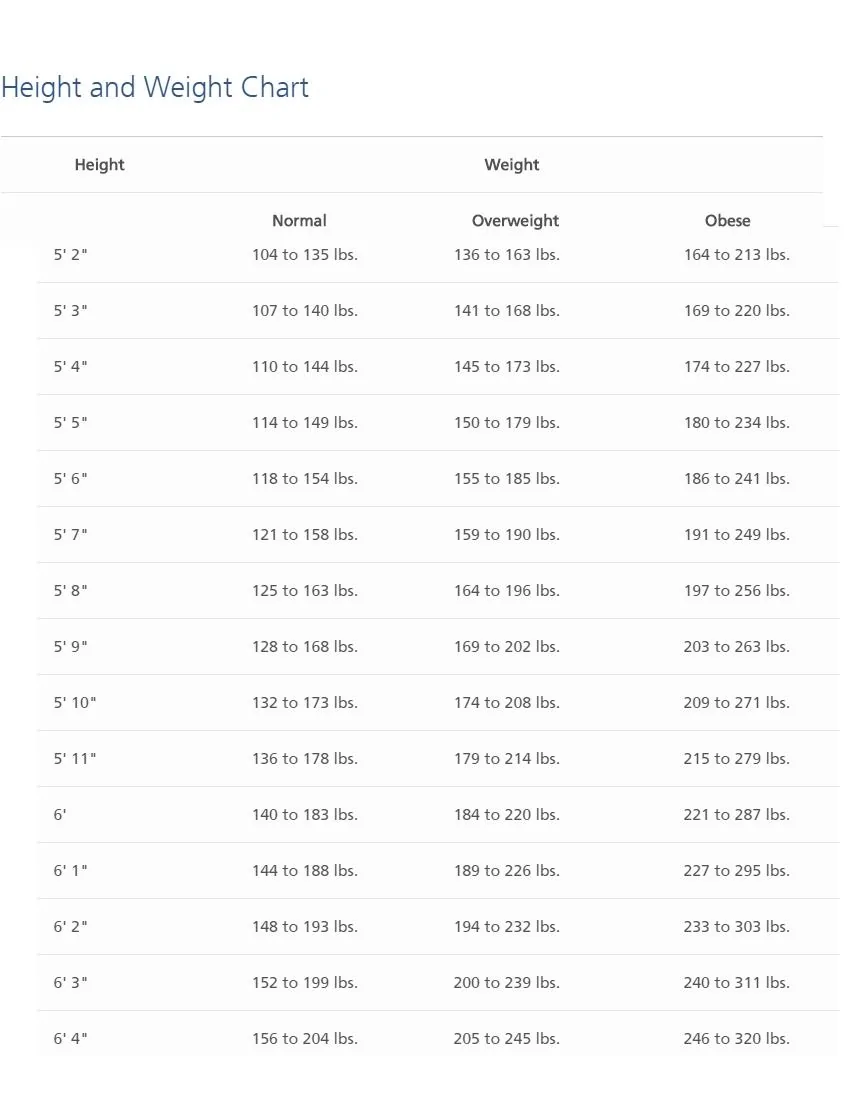
Task: Select the Weight column header
Action: 512,165
